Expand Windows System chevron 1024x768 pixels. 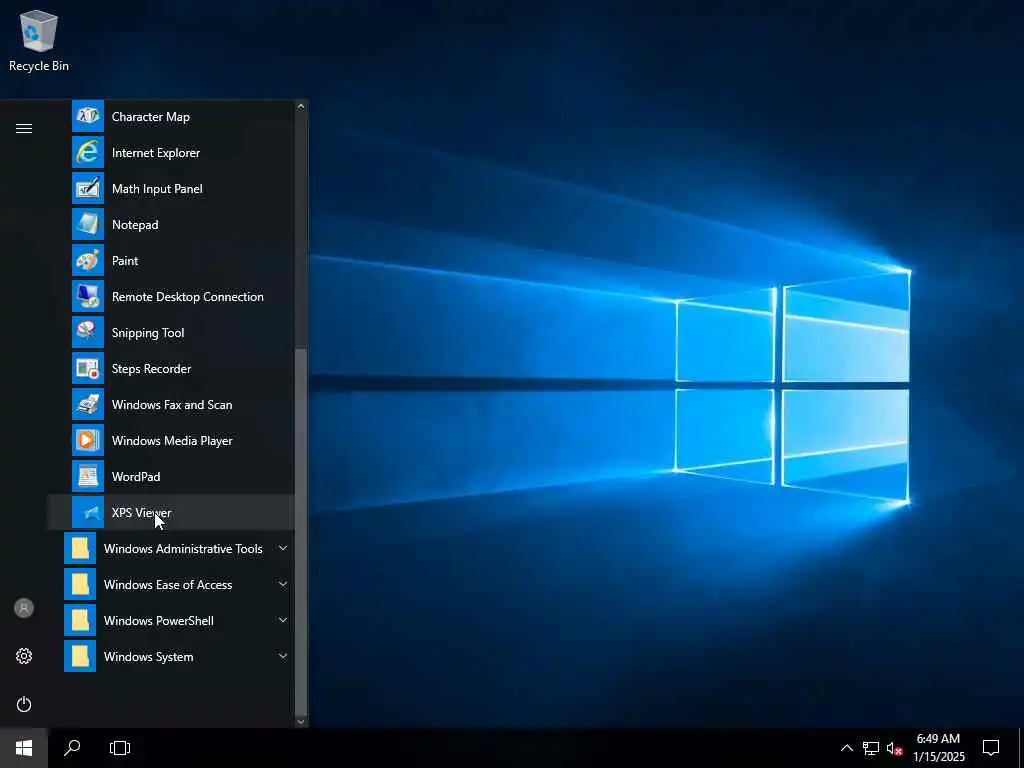283,656
